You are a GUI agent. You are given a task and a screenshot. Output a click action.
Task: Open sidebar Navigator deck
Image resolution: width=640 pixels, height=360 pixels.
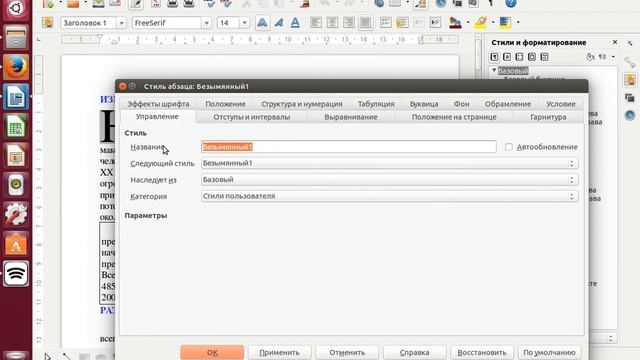(x=630, y=116)
